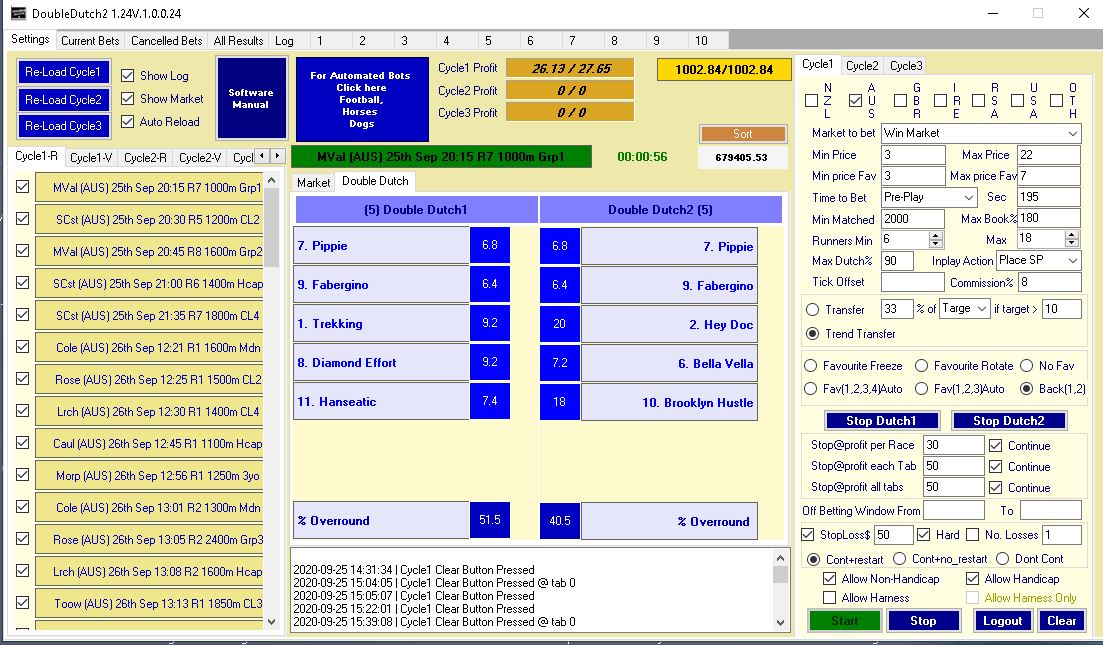Image resolution: width=1103 pixels, height=645 pixels.
Task: Toggle Show Market checkbox
Action: click(127, 98)
